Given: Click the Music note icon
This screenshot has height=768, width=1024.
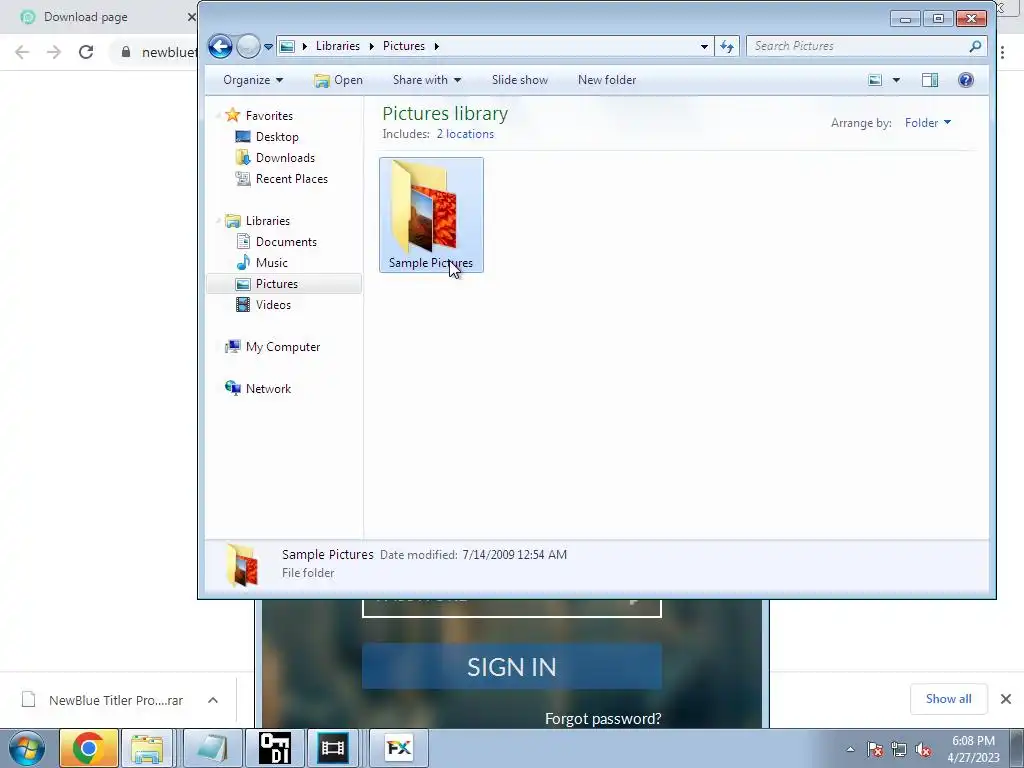Looking at the screenshot, I should coord(243,263).
